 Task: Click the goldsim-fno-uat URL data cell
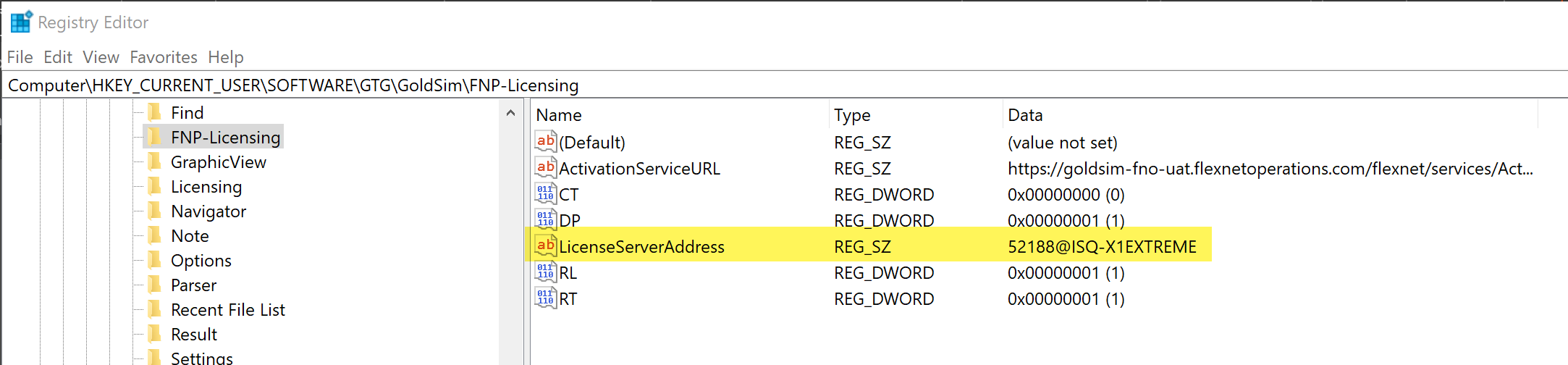coord(1270,169)
